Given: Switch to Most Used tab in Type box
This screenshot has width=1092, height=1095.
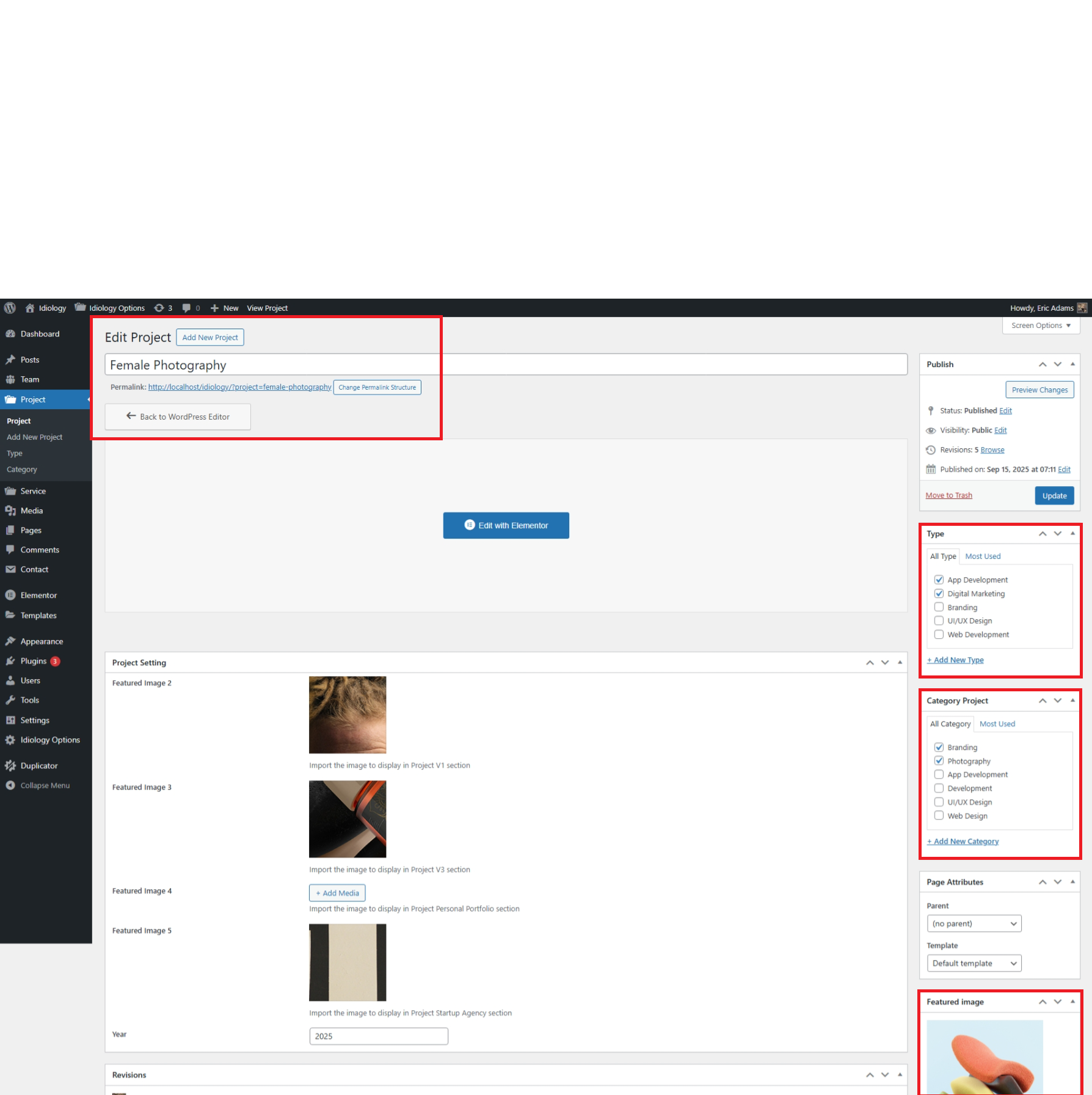Looking at the screenshot, I should click(983, 556).
